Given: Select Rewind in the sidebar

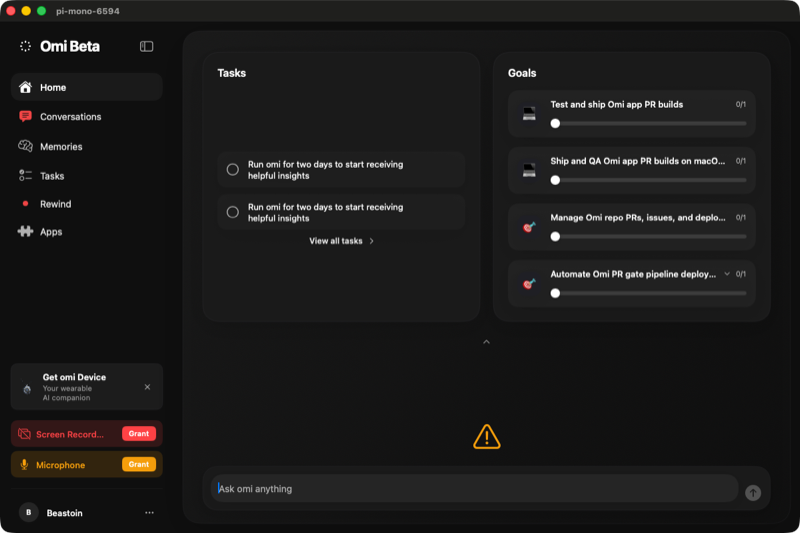Looking at the screenshot, I should coord(87,204).
